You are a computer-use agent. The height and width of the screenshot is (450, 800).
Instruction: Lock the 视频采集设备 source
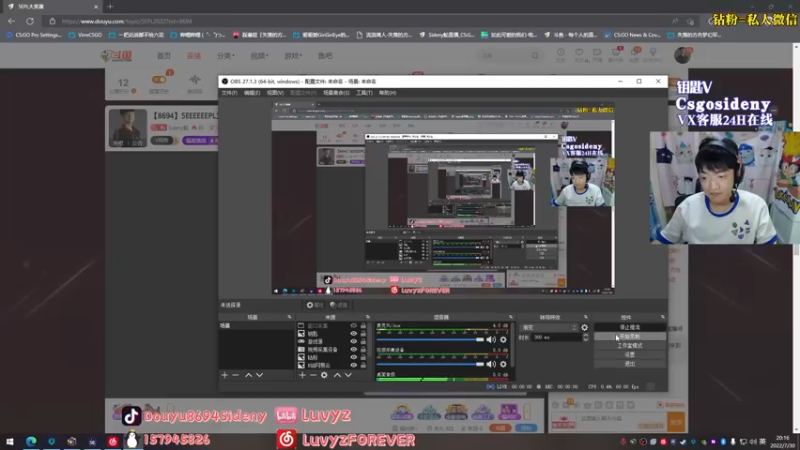(x=363, y=349)
